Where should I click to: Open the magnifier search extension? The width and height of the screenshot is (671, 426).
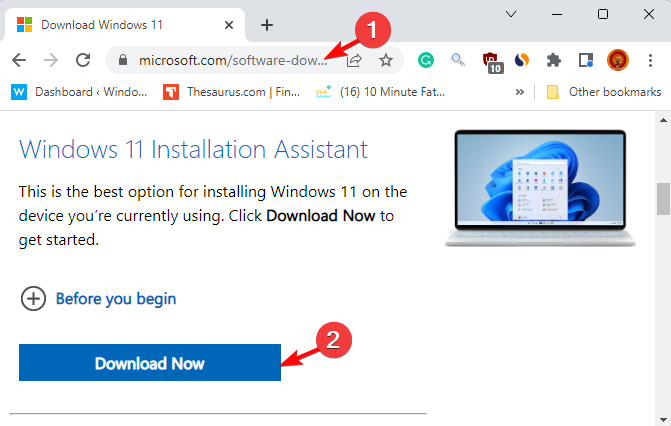point(458,60)
